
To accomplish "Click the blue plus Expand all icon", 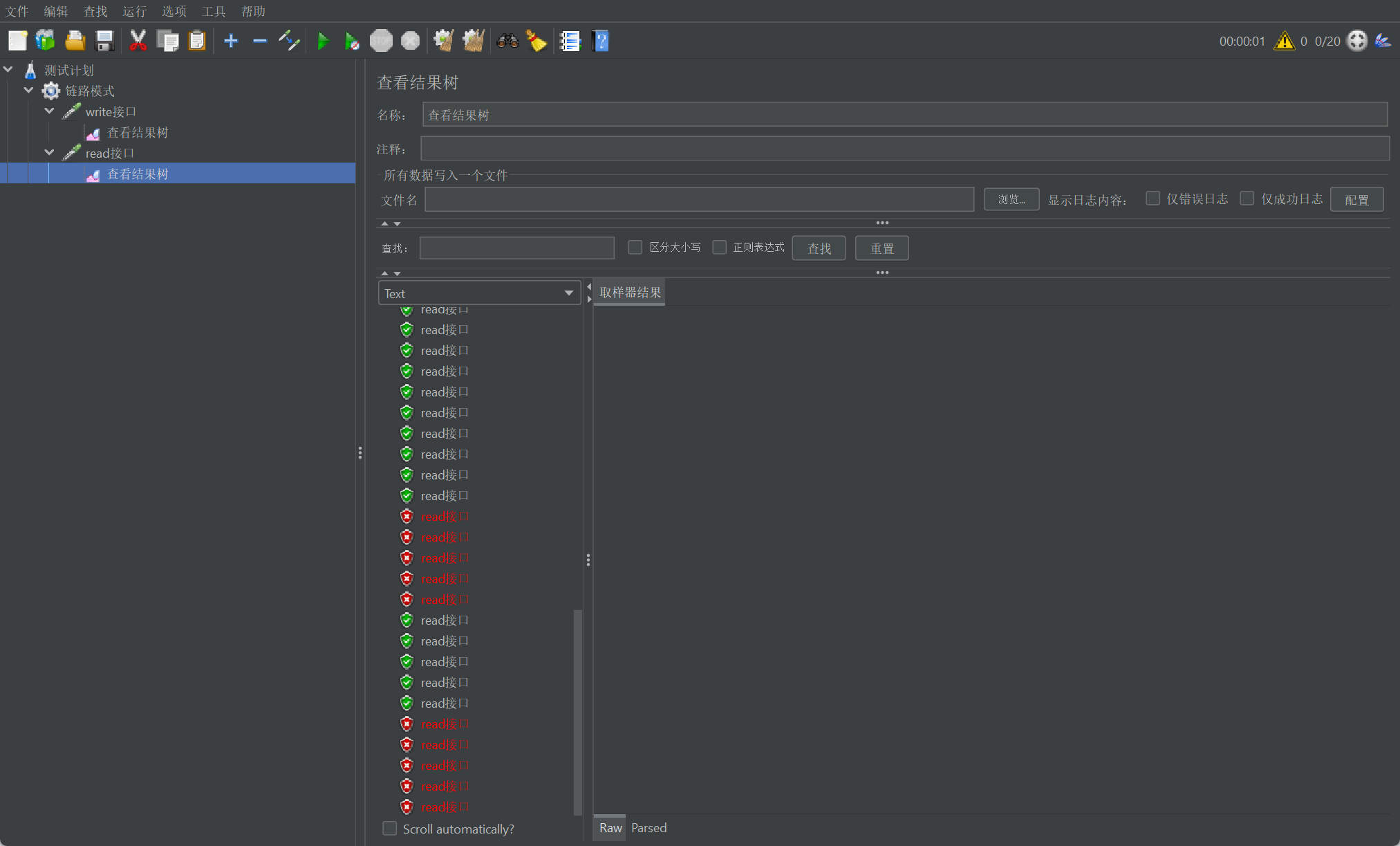I will pos(231,42).
